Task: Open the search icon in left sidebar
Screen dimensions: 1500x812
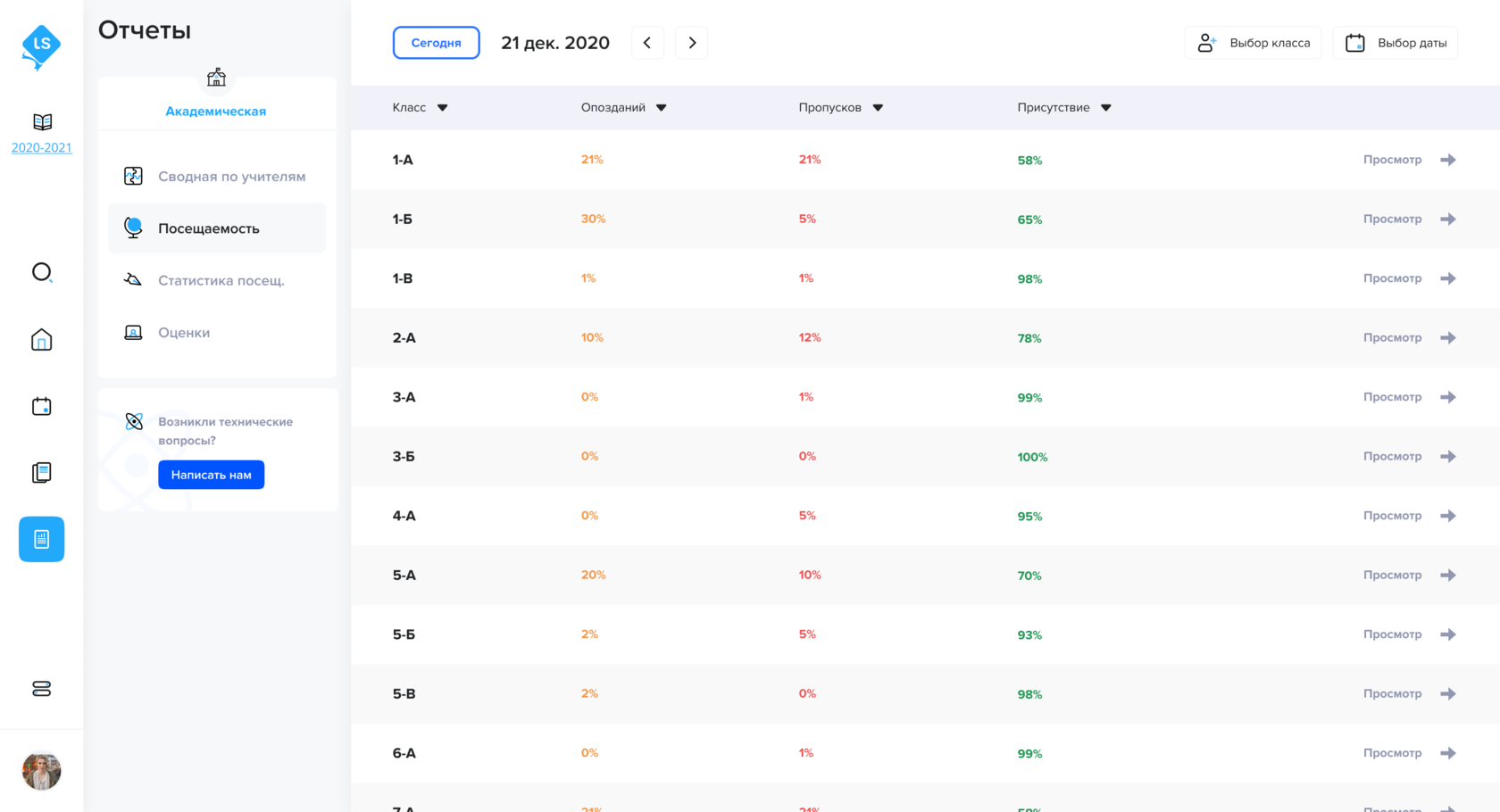Action: (x=41, y=272)
